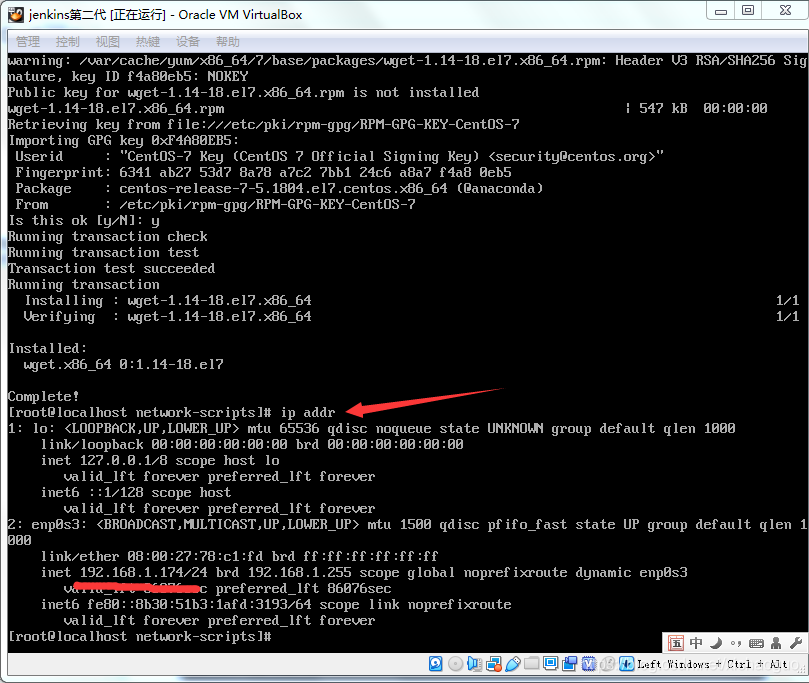
Task: Open the audio indicator in status bar
Action: point(474,664)
